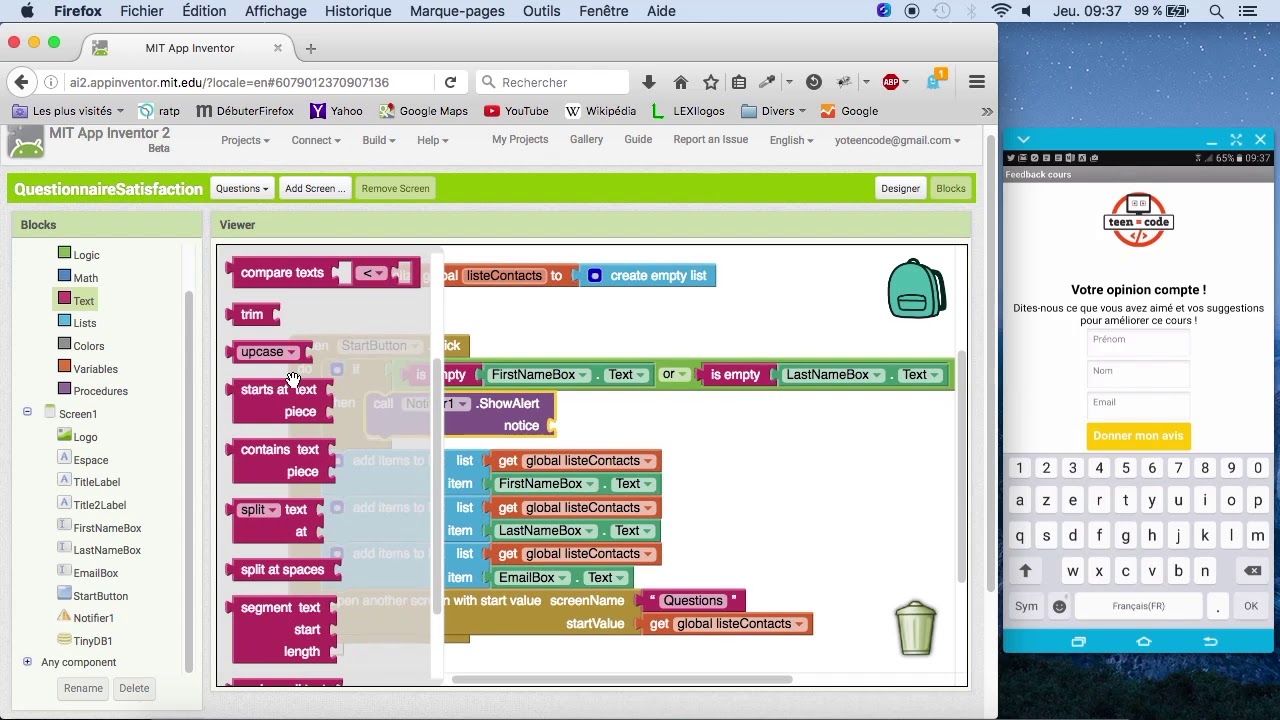Open the Firefox hamburger menu
1280x720 pixels.
(x=977, y=82)
